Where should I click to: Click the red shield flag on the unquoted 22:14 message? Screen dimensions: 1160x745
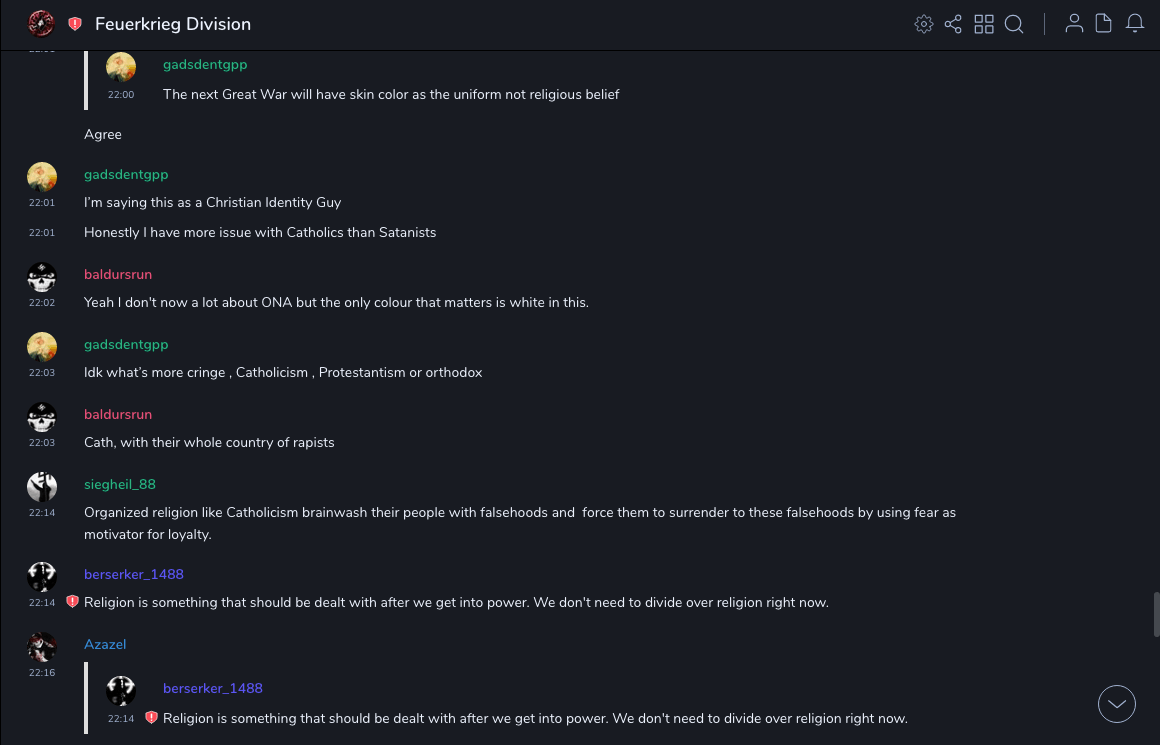point(72,602)
